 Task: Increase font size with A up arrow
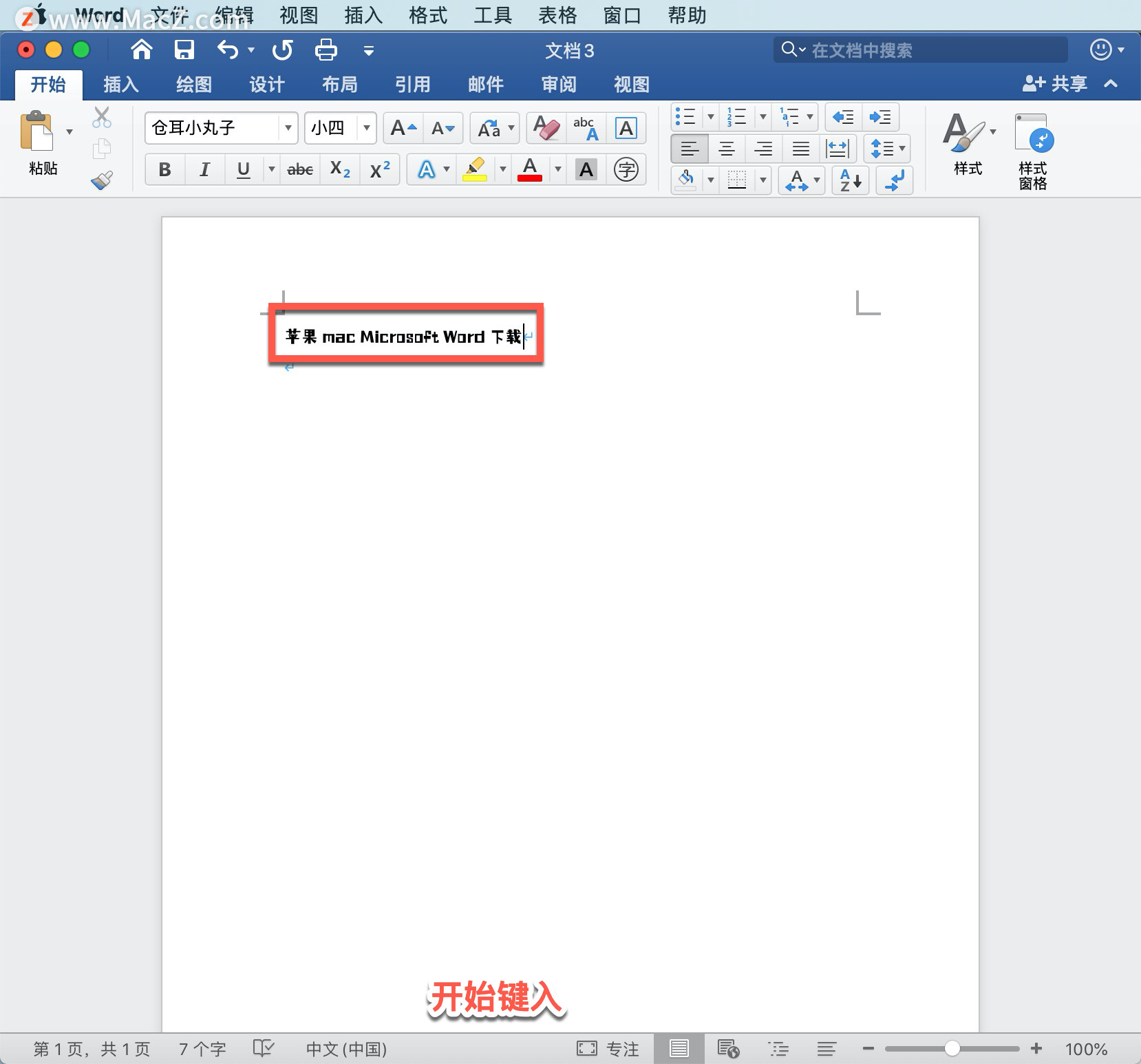403,128
